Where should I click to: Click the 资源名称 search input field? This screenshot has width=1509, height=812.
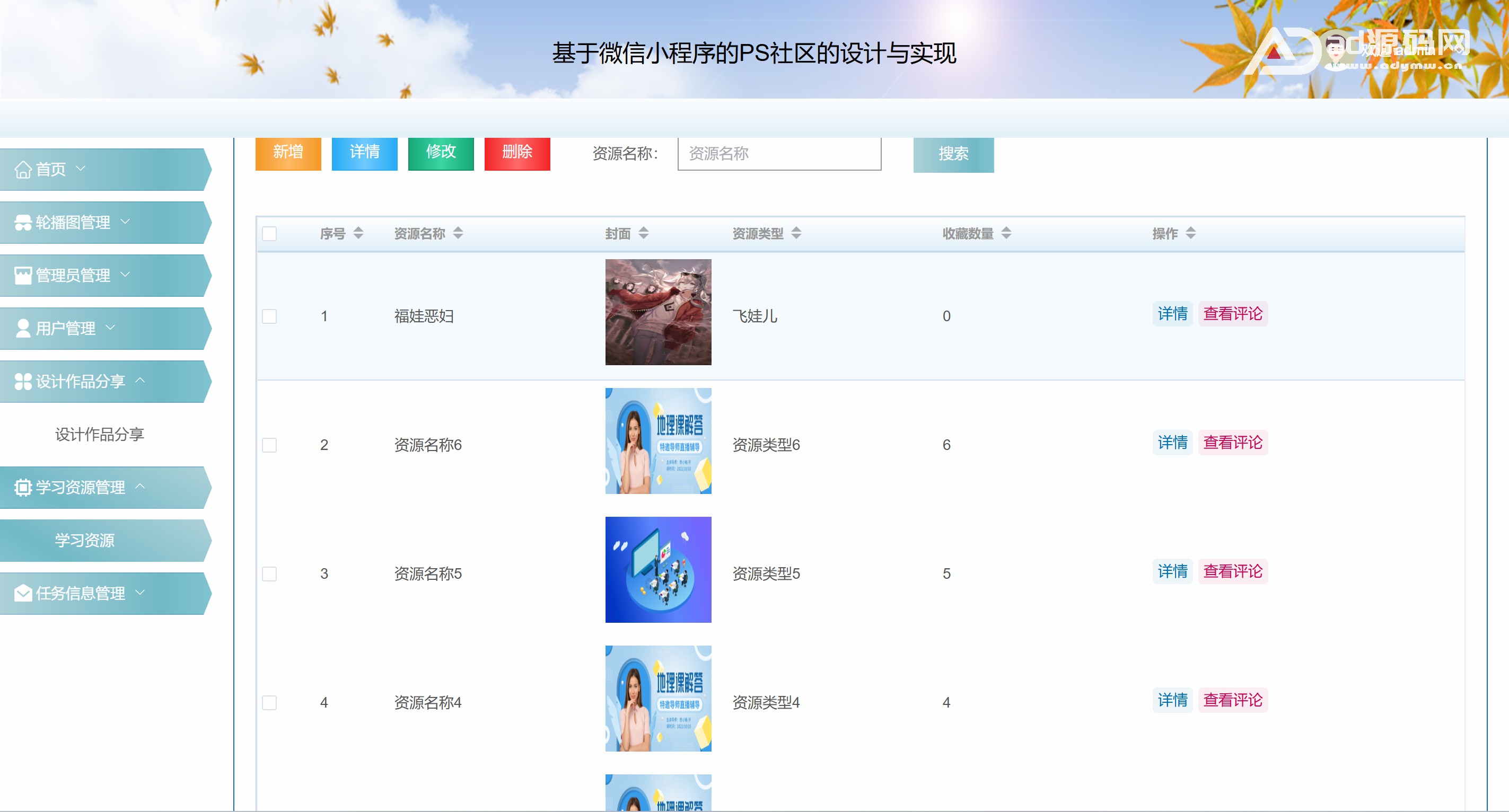(778, 154)
